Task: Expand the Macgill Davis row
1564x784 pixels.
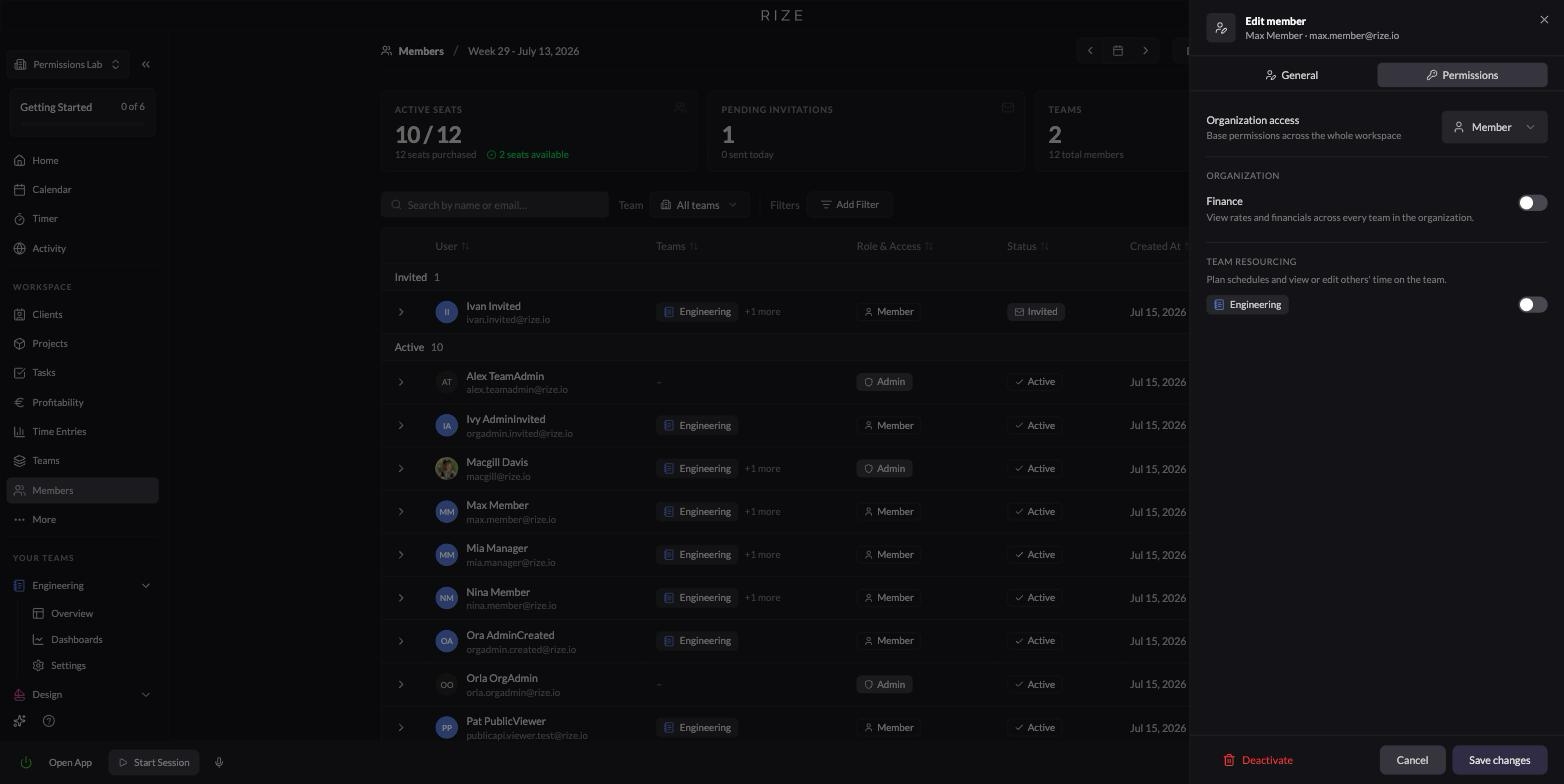Action: click(x=401, y=469)
